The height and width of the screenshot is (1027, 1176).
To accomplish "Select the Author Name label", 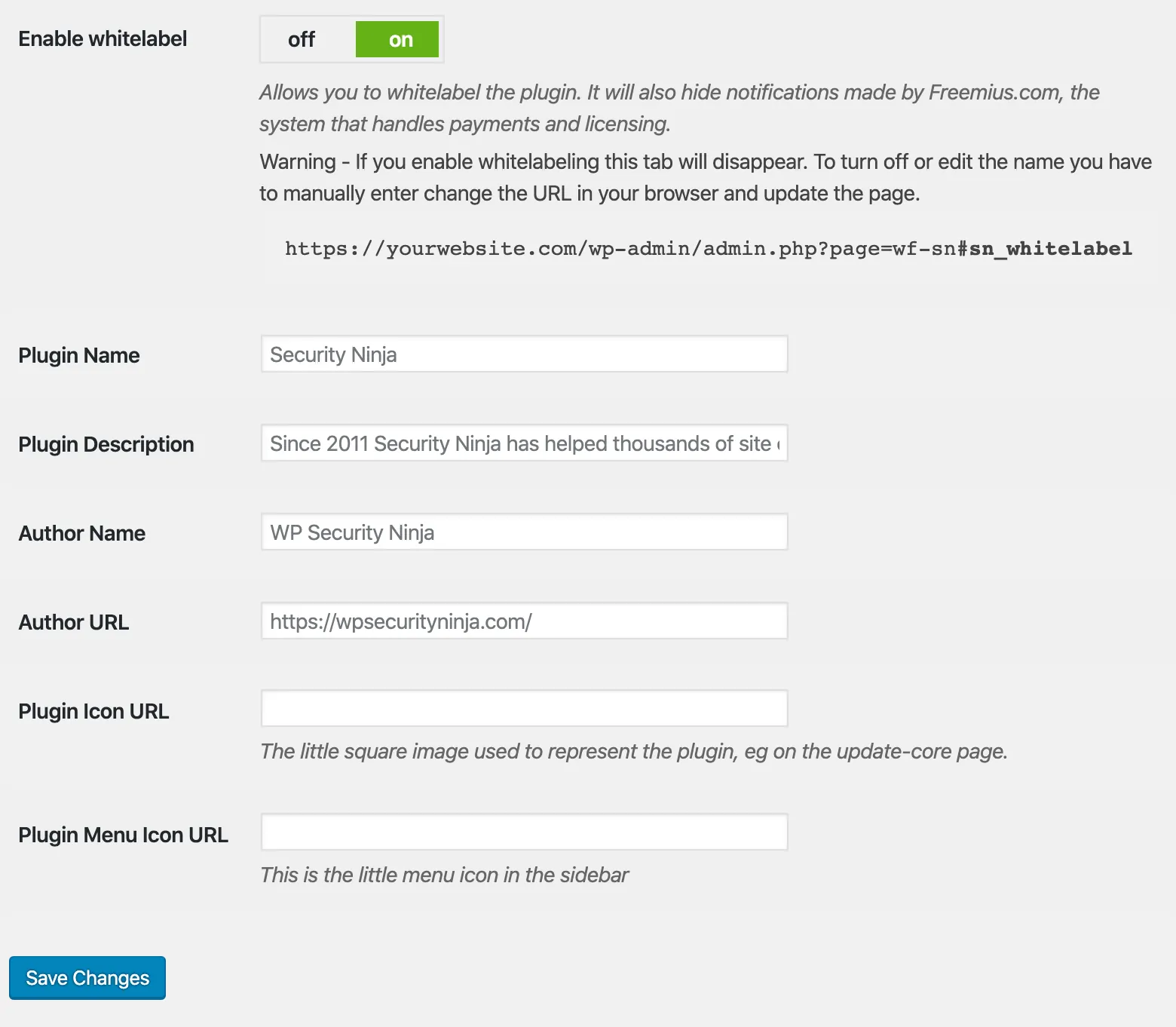I will [82, 533].
